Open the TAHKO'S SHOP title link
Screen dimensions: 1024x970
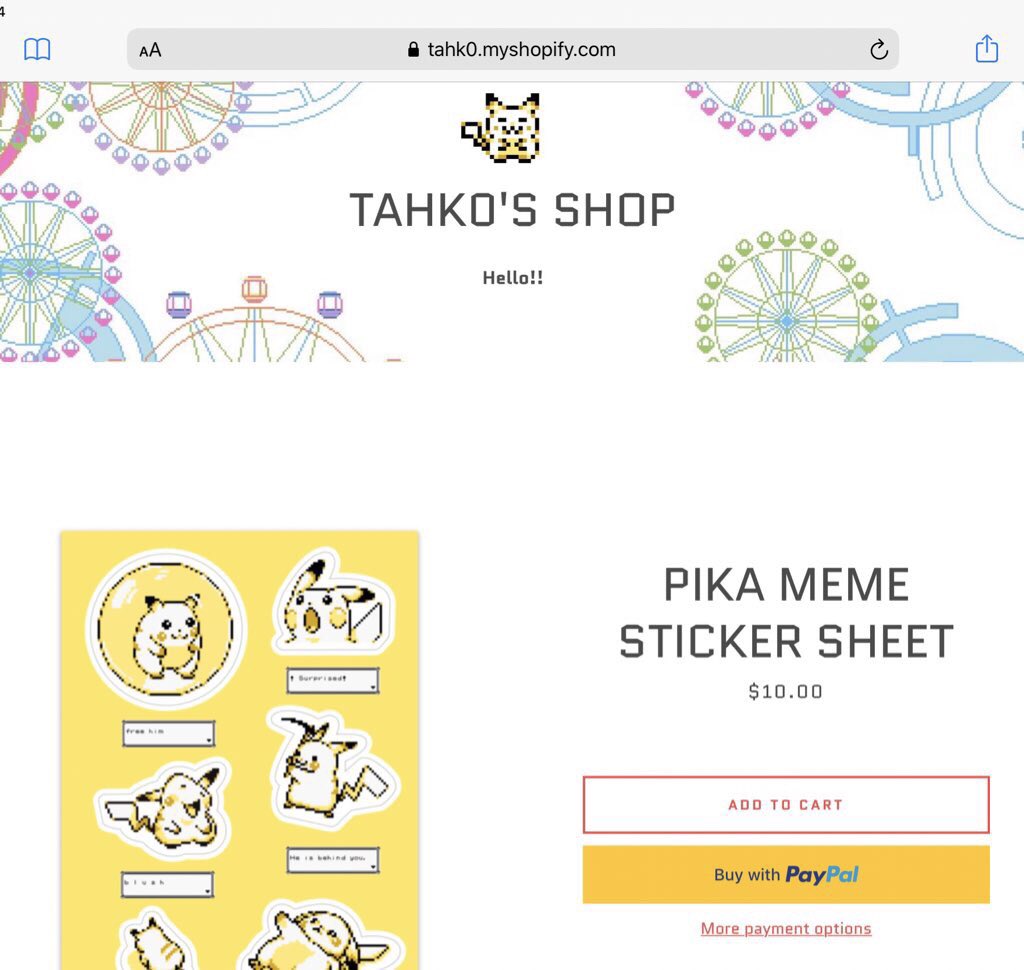[512, 210]
